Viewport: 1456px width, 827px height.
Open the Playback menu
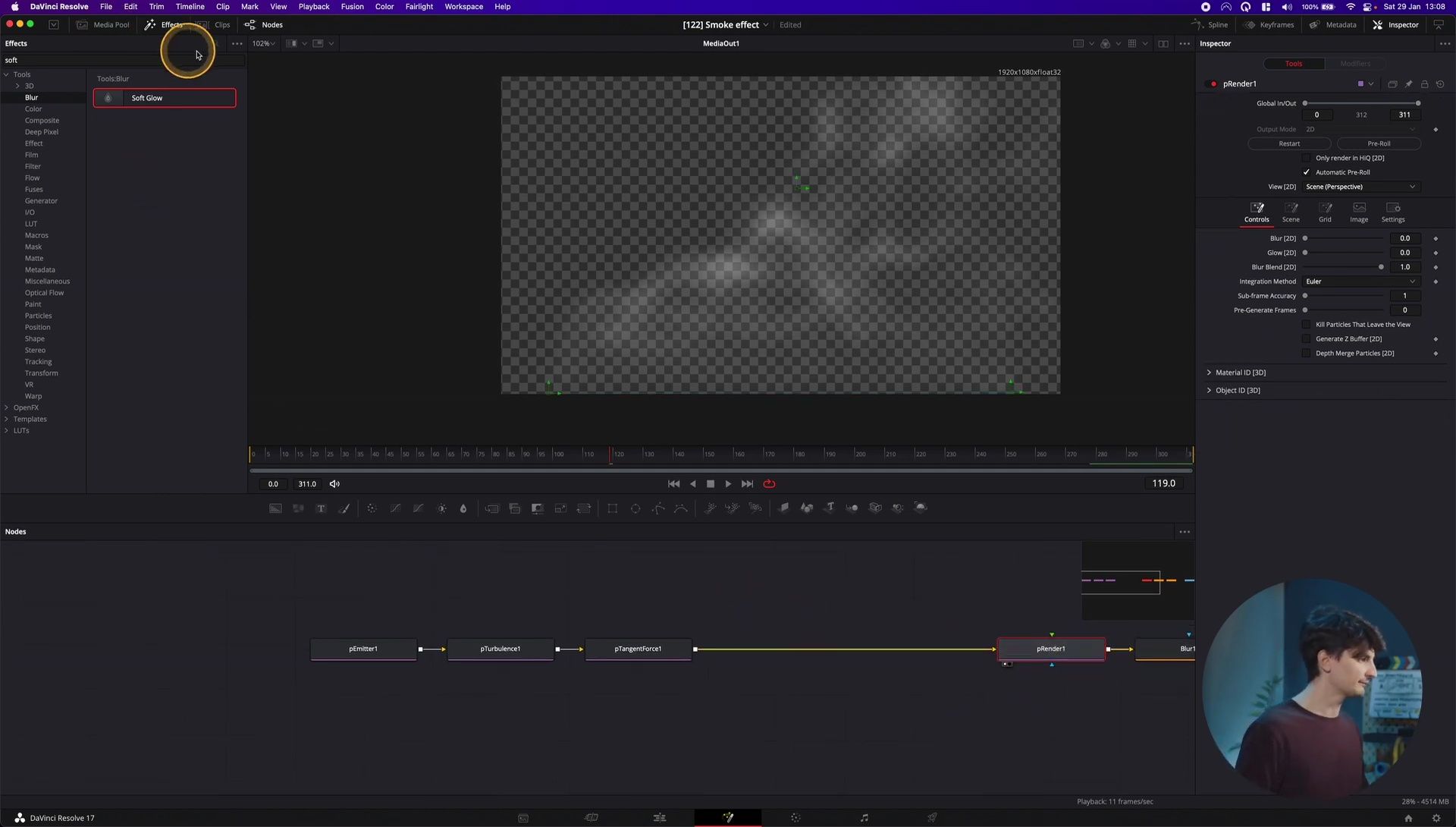coord(313,7)
